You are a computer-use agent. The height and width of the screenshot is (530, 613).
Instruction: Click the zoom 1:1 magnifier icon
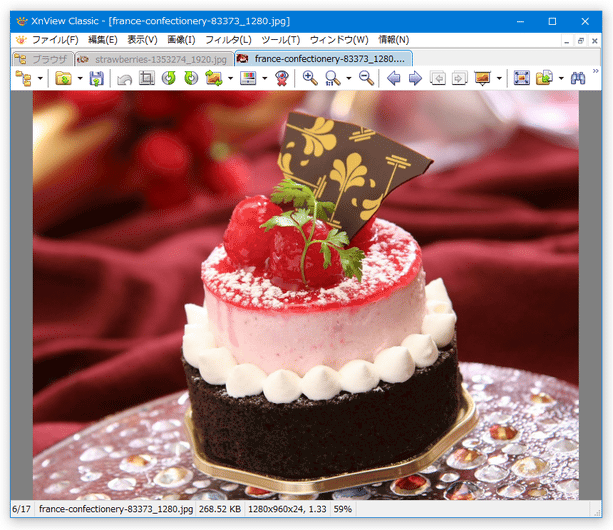pos(332,78)
